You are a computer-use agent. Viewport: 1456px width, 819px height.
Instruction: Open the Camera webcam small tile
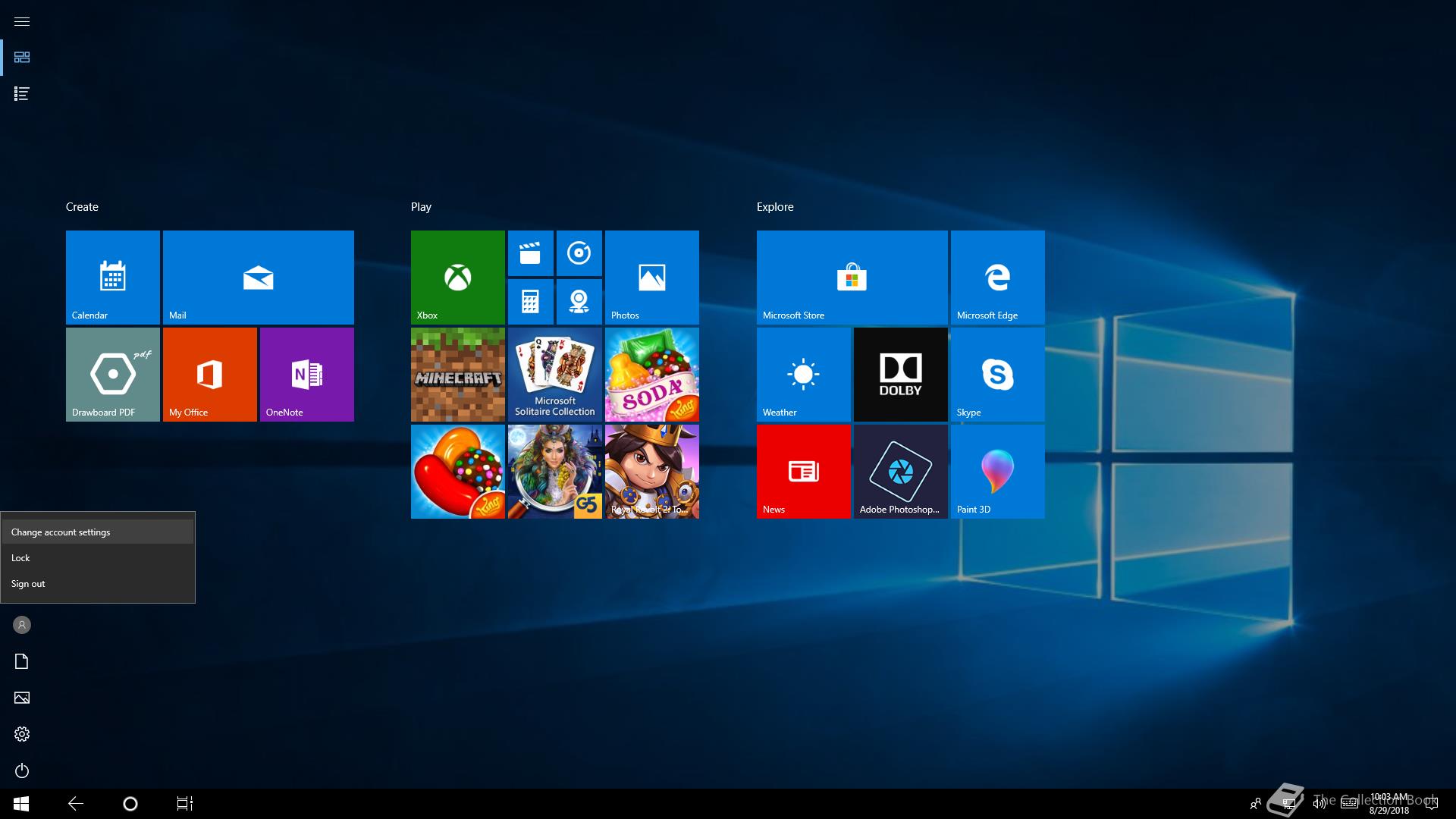(x=579, y=302)
